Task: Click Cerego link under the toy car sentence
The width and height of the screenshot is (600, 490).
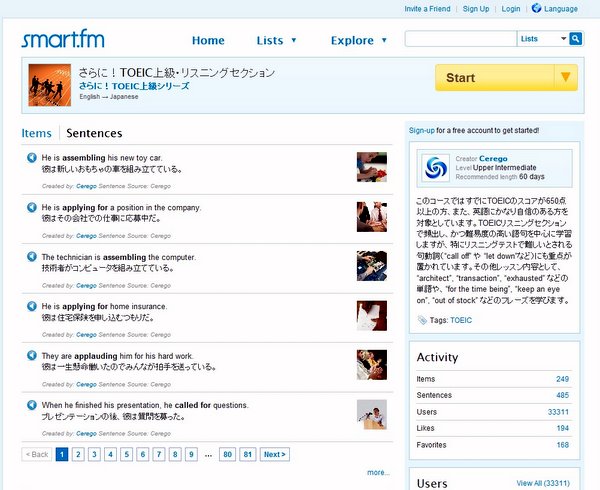Action: [x=86, y=186]
